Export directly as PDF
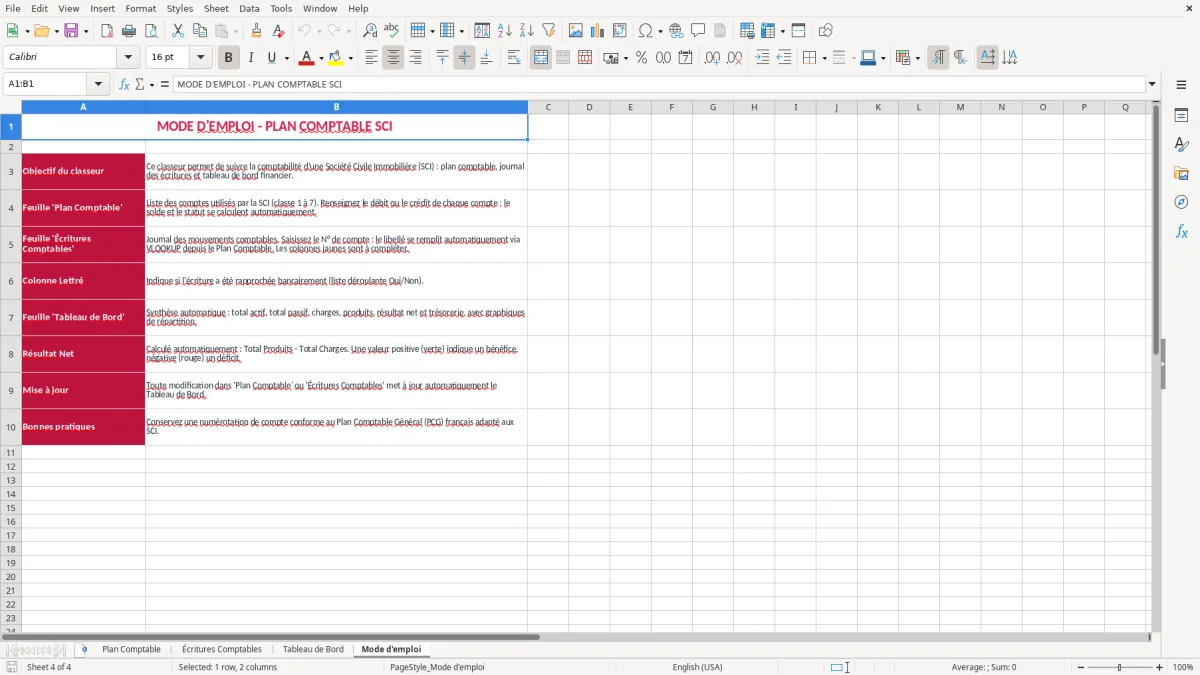 107,31
